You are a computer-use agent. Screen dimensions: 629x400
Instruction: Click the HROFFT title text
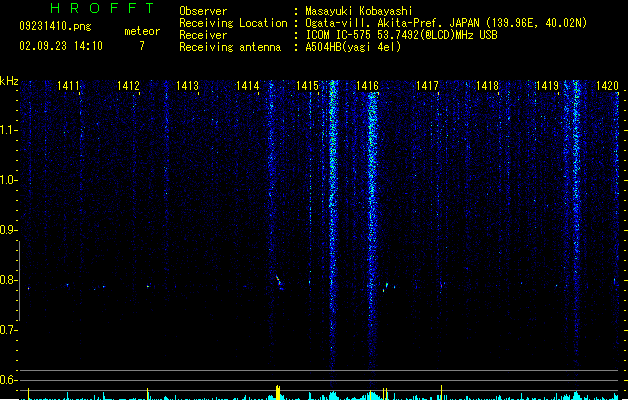point(102,8)
